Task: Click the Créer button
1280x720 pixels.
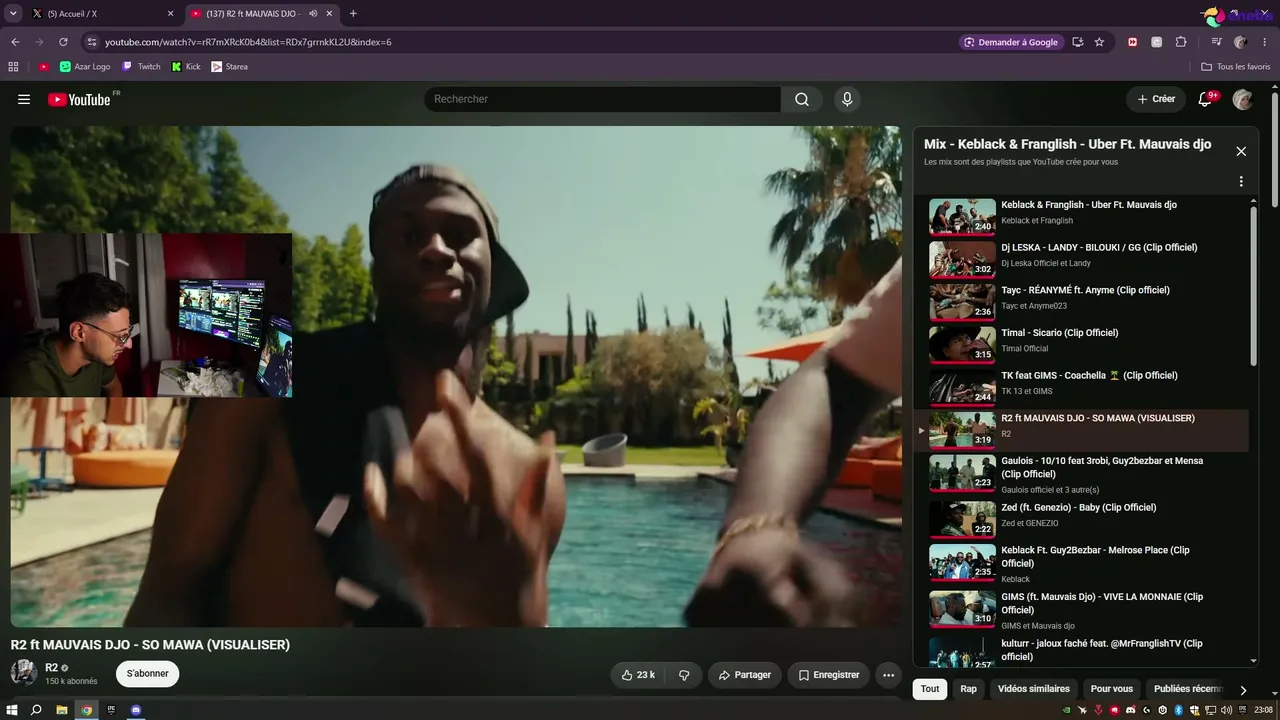Action: (1156, 99)
